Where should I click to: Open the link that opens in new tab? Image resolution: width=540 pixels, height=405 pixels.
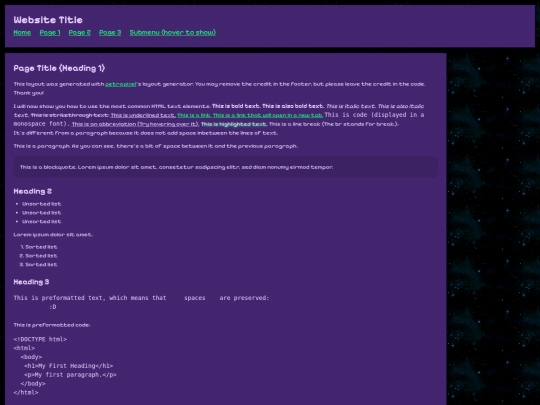point(268,115)
